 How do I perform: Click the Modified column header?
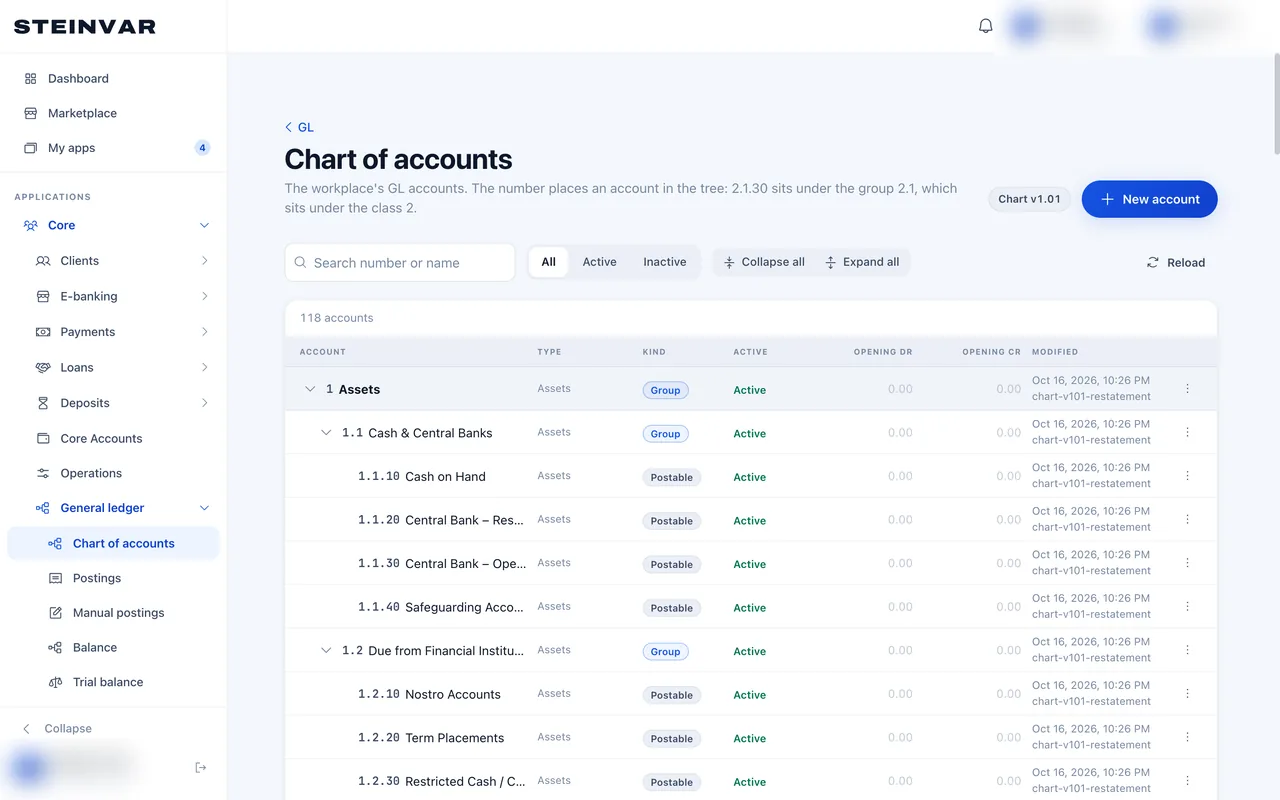tap(1055, 352)
